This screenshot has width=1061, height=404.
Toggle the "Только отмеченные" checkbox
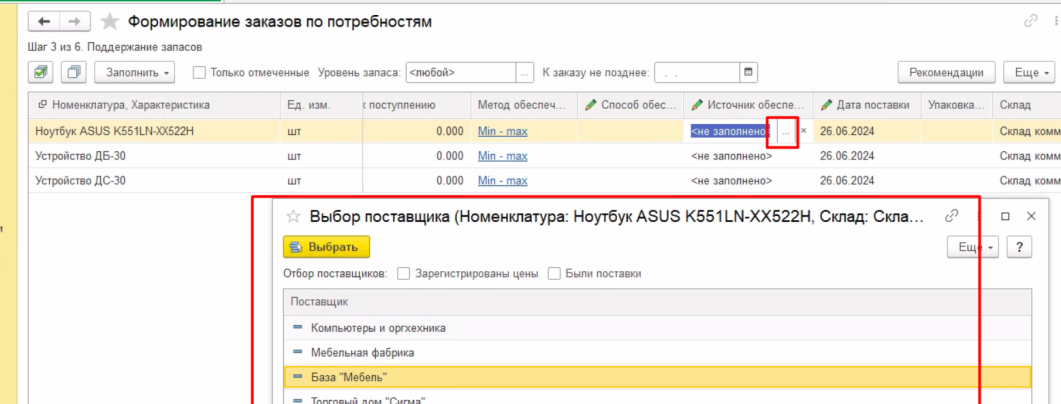(199, 72)
